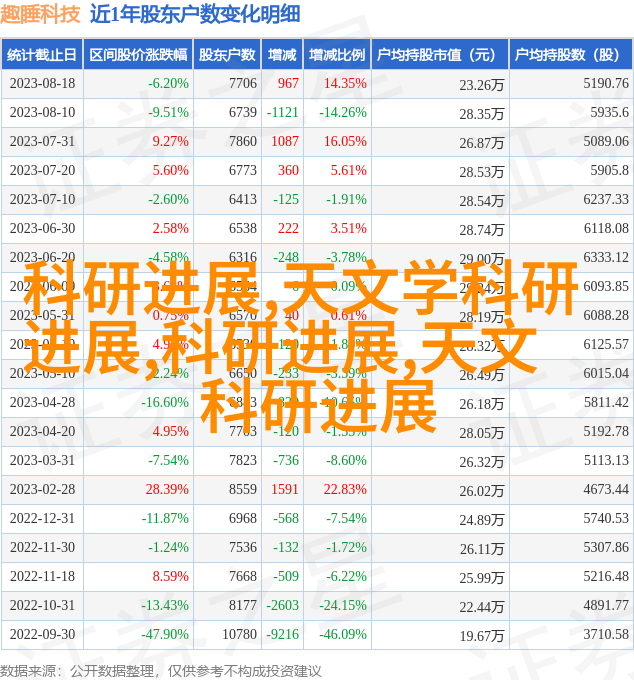Screen dimensions: 634x680
Task: Click the 区间股价涨跌幅 column header
Action: pyautogui.click(x=138, y=55)
